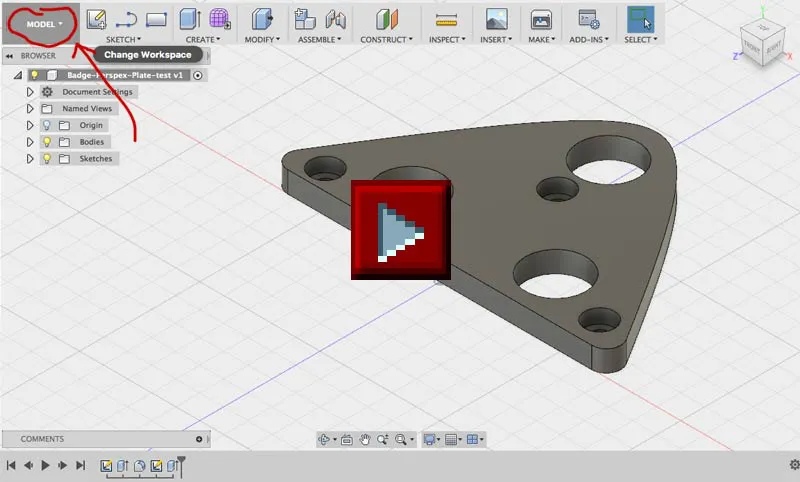Open the SKETCH menu
The height and width of the screenshot is (482, 800).
(123, 39)
